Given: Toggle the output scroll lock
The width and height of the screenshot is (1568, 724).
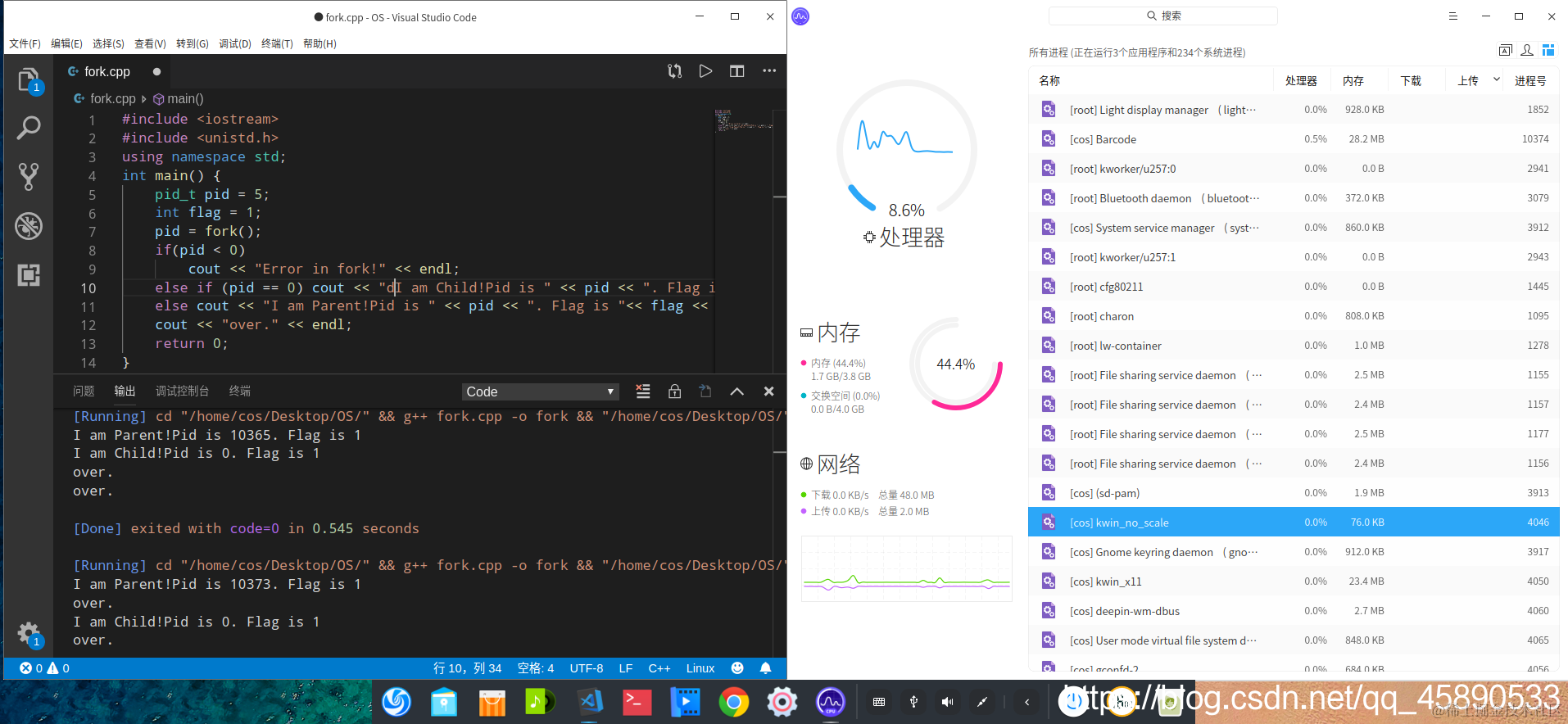Looking at the screenshot, I should tap(674, 391).
